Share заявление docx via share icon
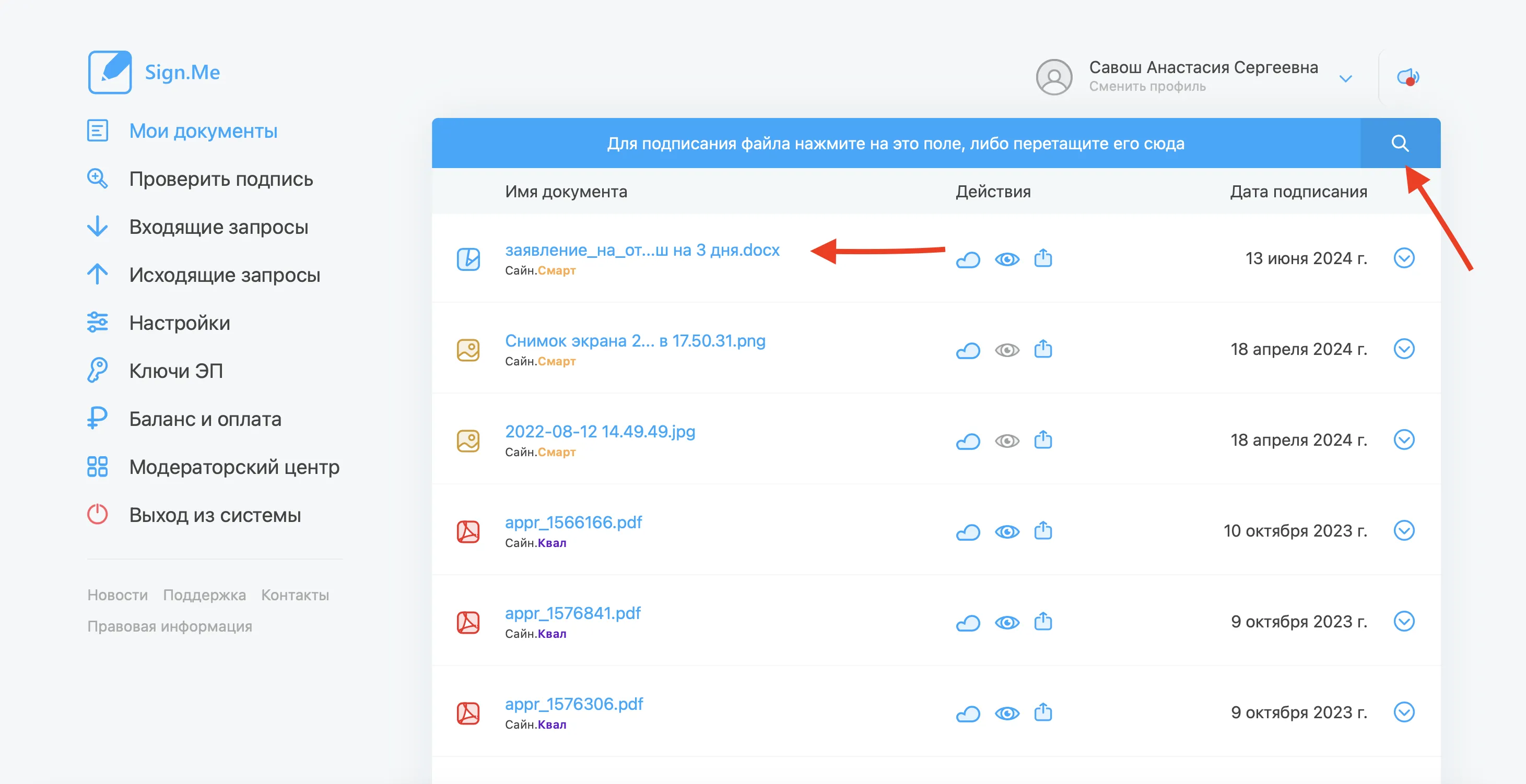Screen dimensions: 1526x784 1043,258
